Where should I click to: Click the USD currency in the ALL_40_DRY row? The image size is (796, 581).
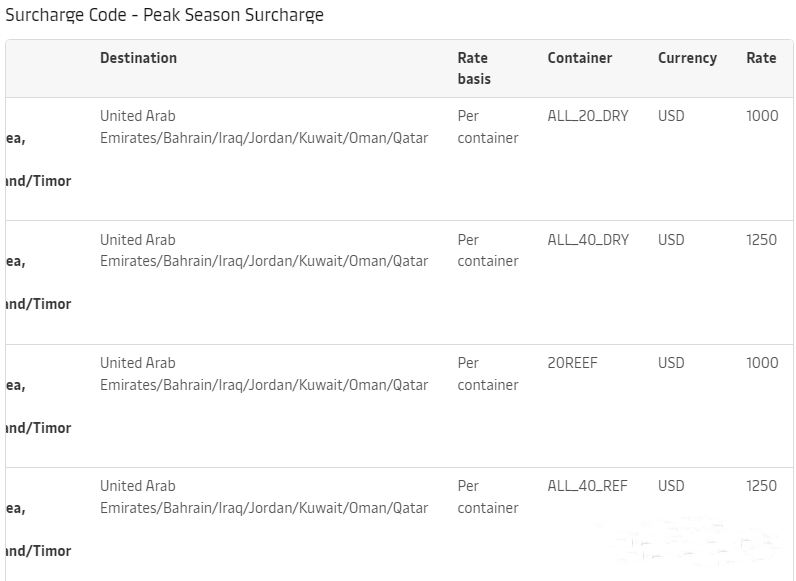[671, 240]
